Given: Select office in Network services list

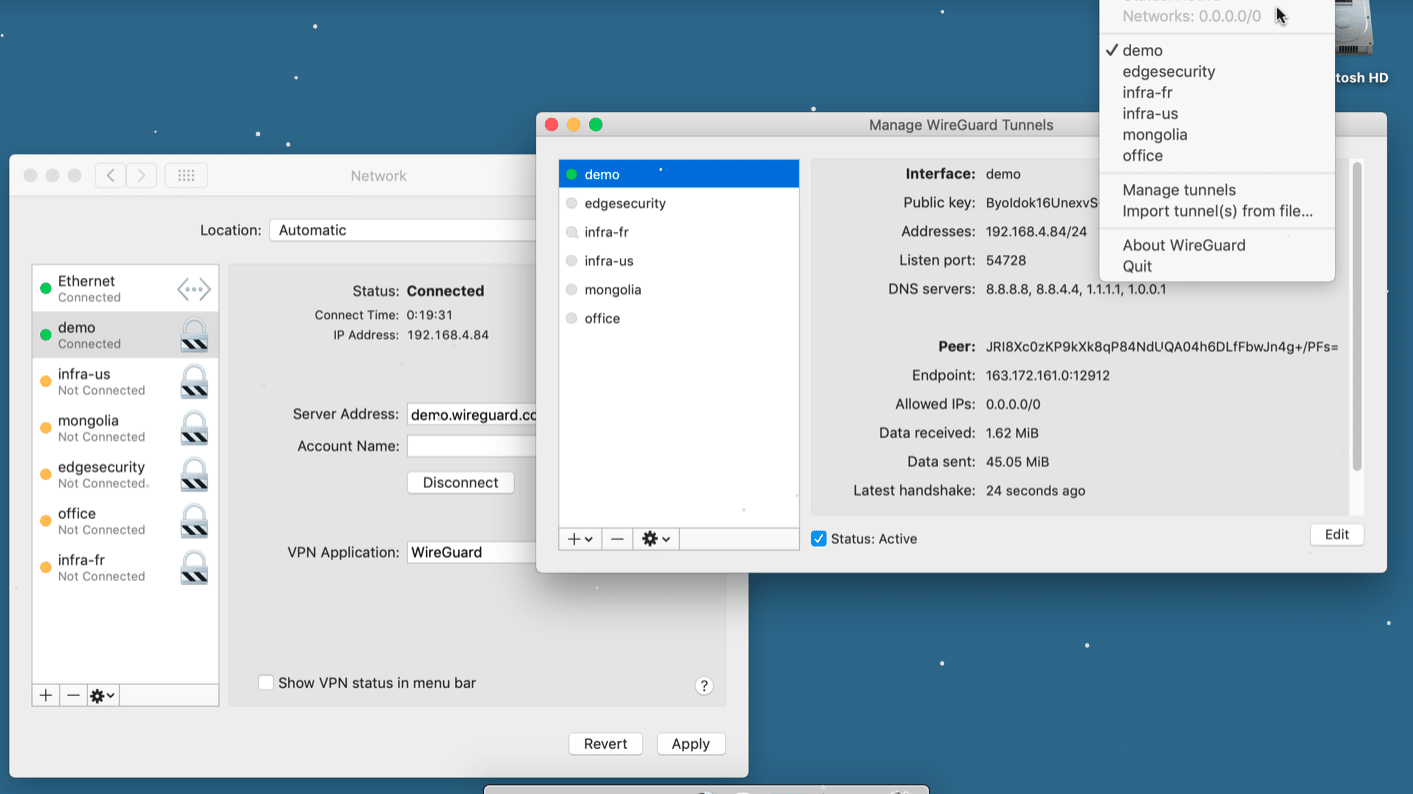Looking at the screenshot, I should pos(125,521).
